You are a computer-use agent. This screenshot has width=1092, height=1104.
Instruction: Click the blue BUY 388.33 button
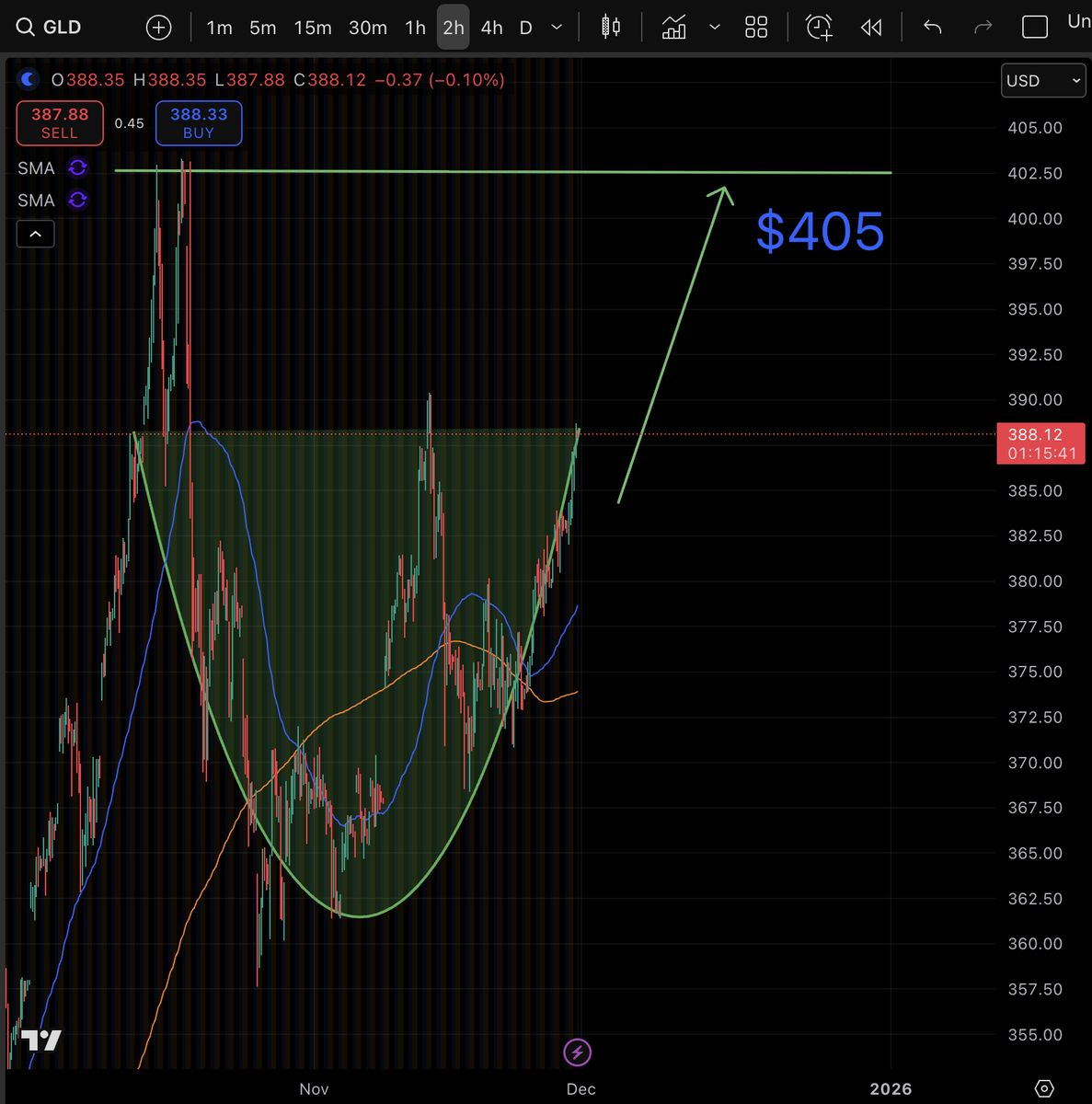(x=199, y=122)
